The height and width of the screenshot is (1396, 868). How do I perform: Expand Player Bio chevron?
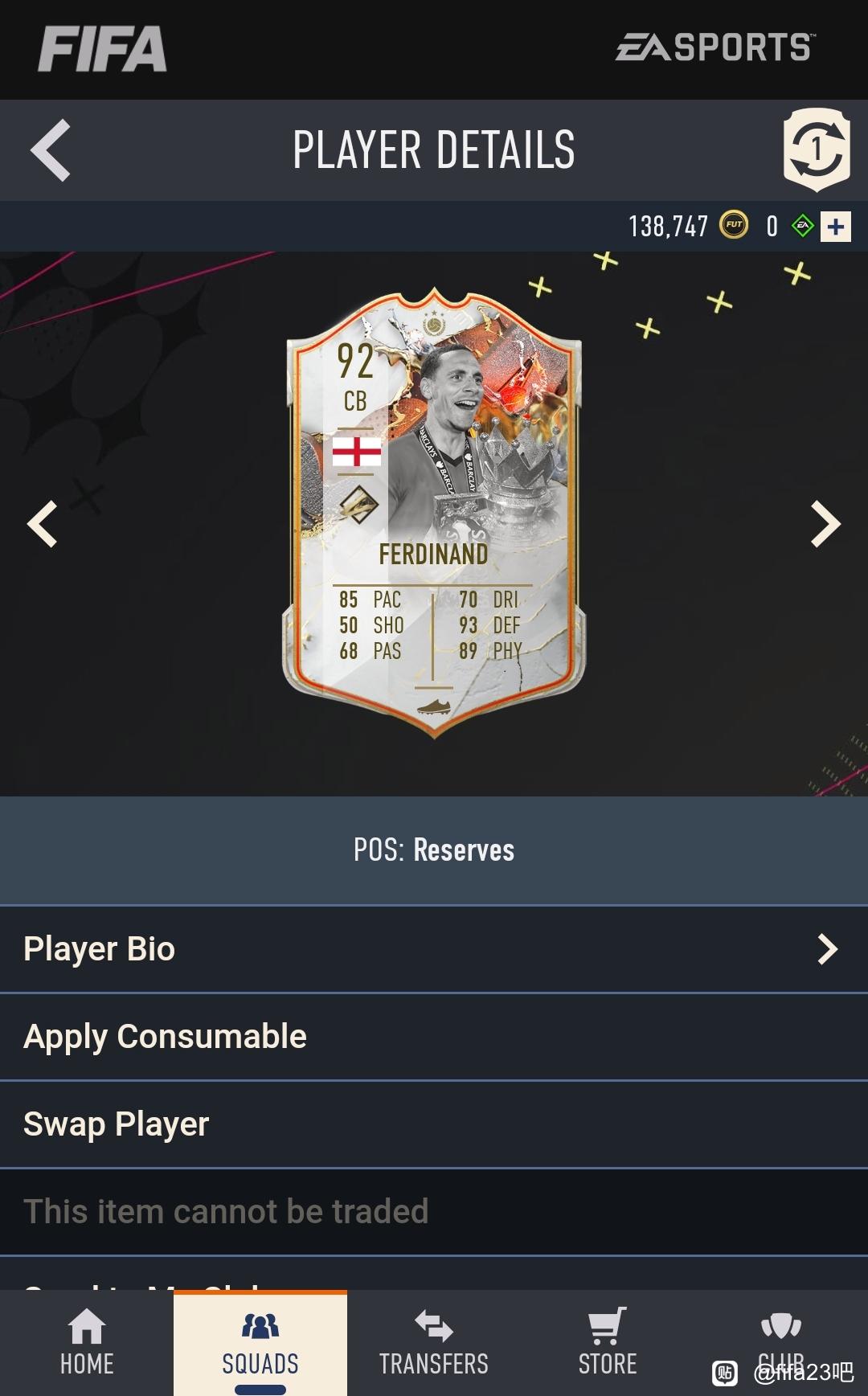(x=827, y=949)
